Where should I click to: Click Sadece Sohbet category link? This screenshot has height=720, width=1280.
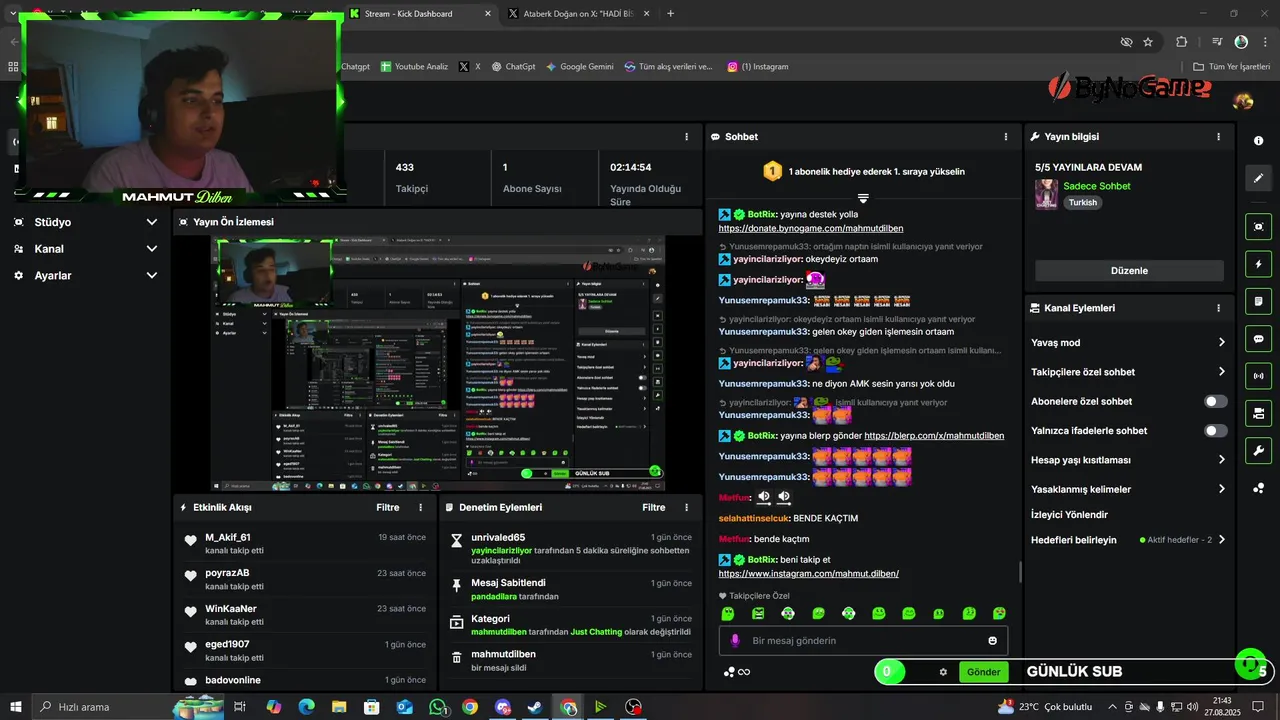[x=1097, y=186]
